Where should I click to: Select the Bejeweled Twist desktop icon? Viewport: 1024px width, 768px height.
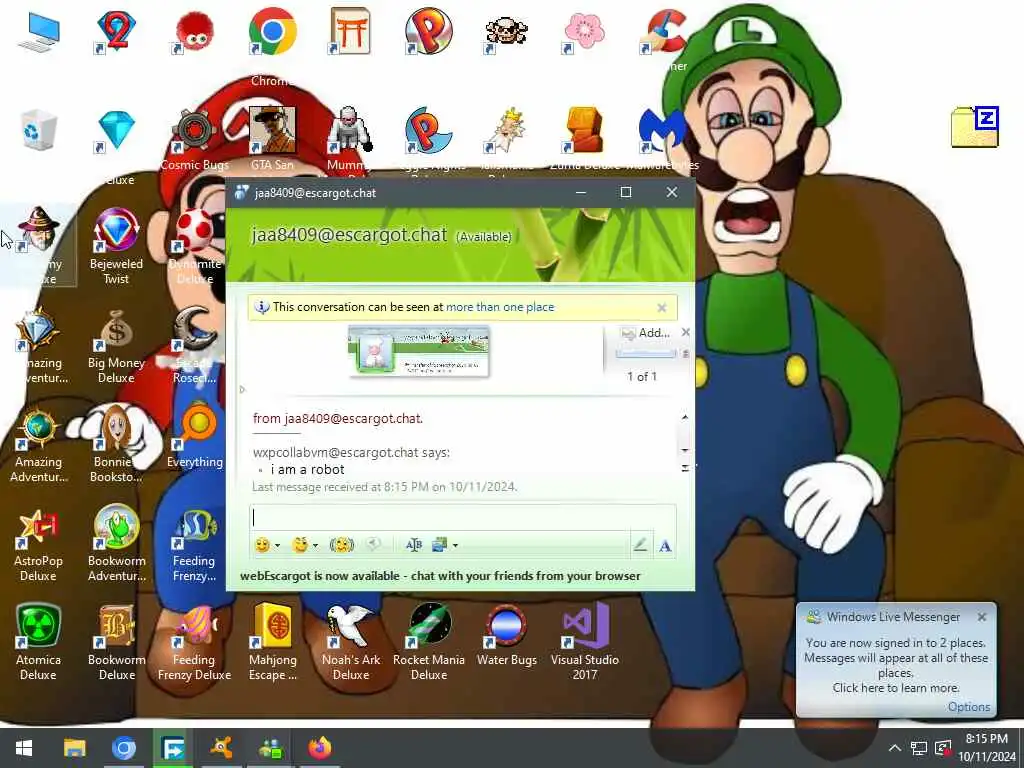tap(116, 246)
